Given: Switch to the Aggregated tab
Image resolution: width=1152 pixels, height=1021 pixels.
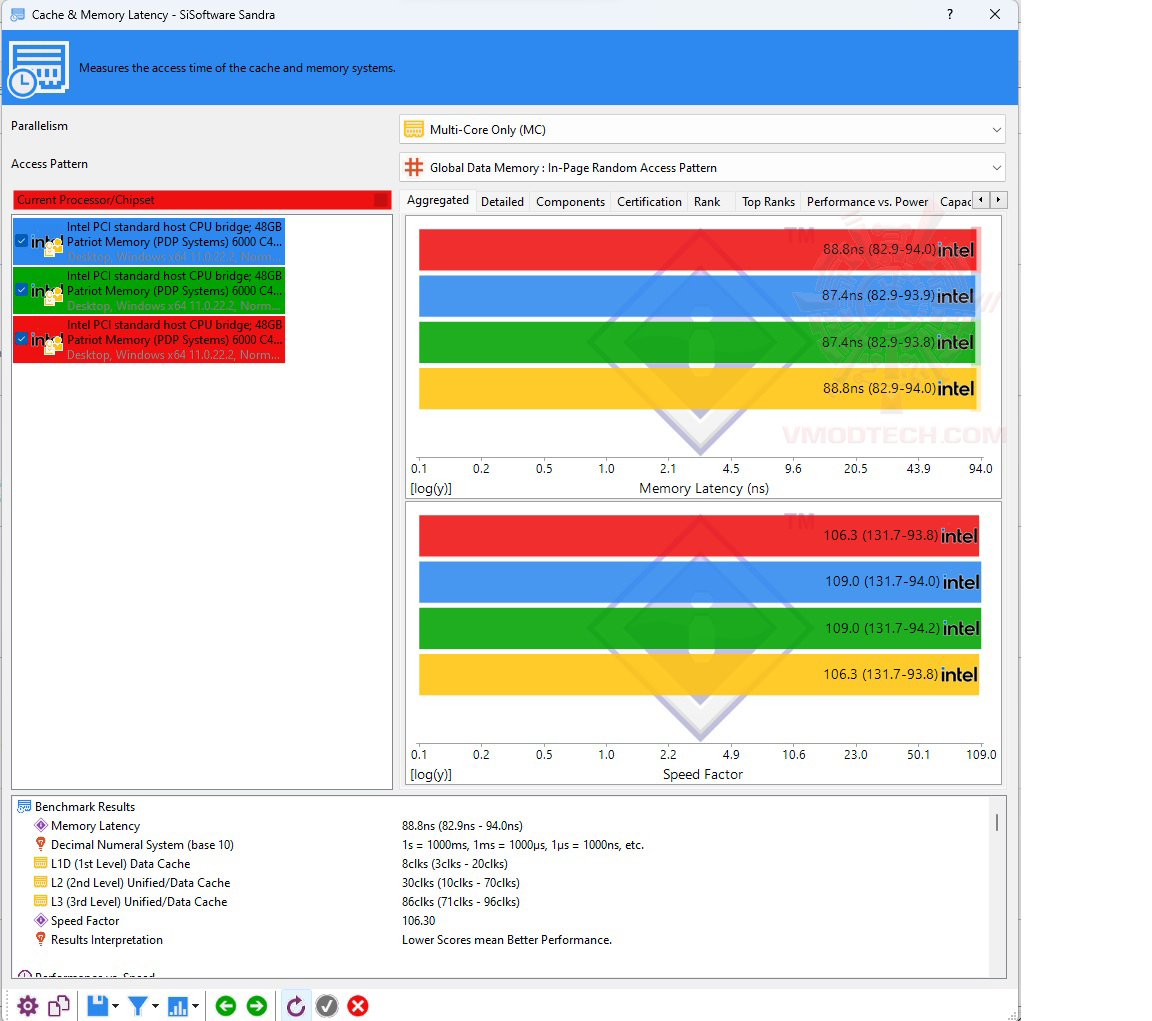Looking at the screenshot, I should (438, 200).
